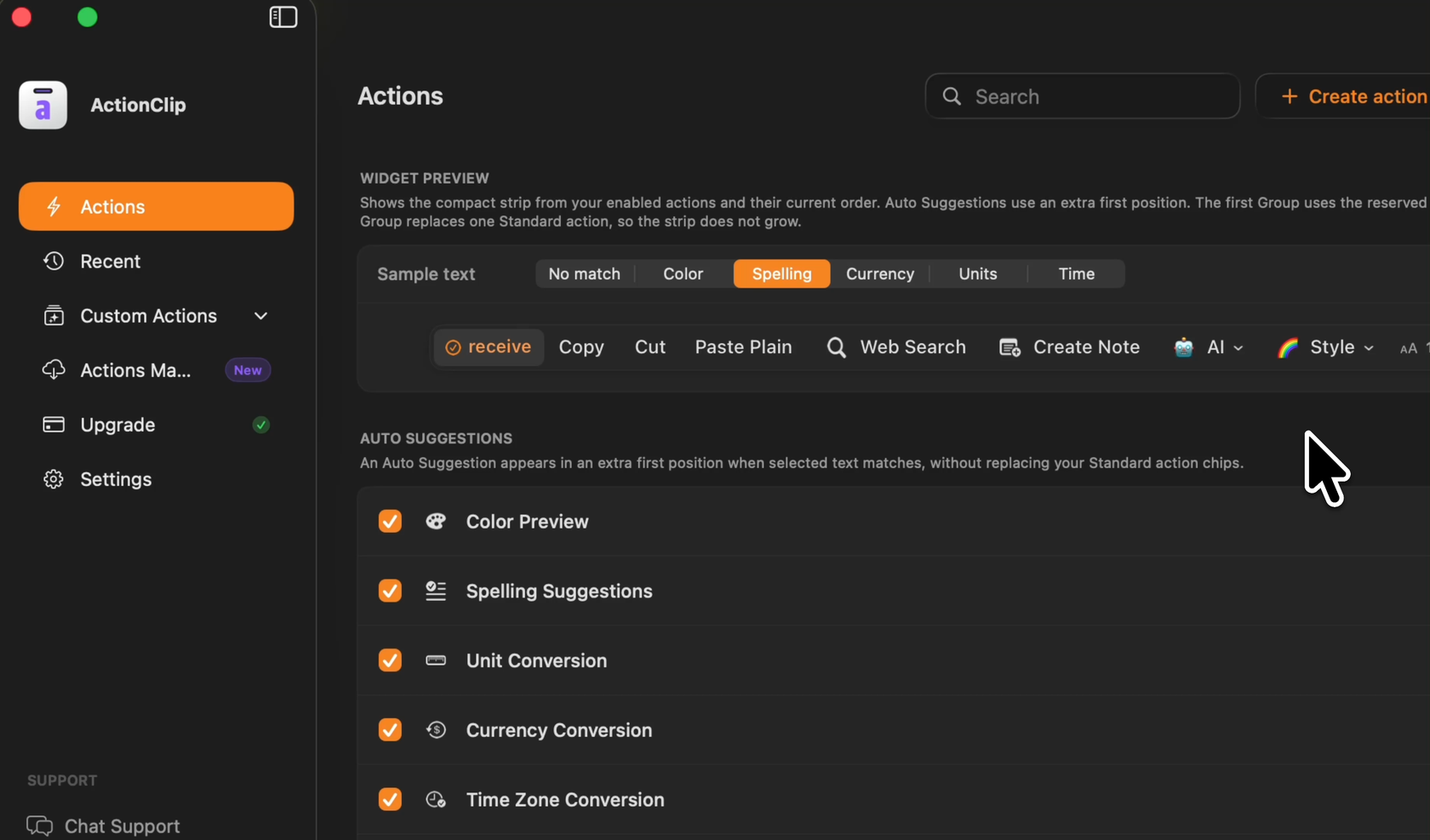
Task: Expand the Custom Actions chevron
Action: point(261,316)
